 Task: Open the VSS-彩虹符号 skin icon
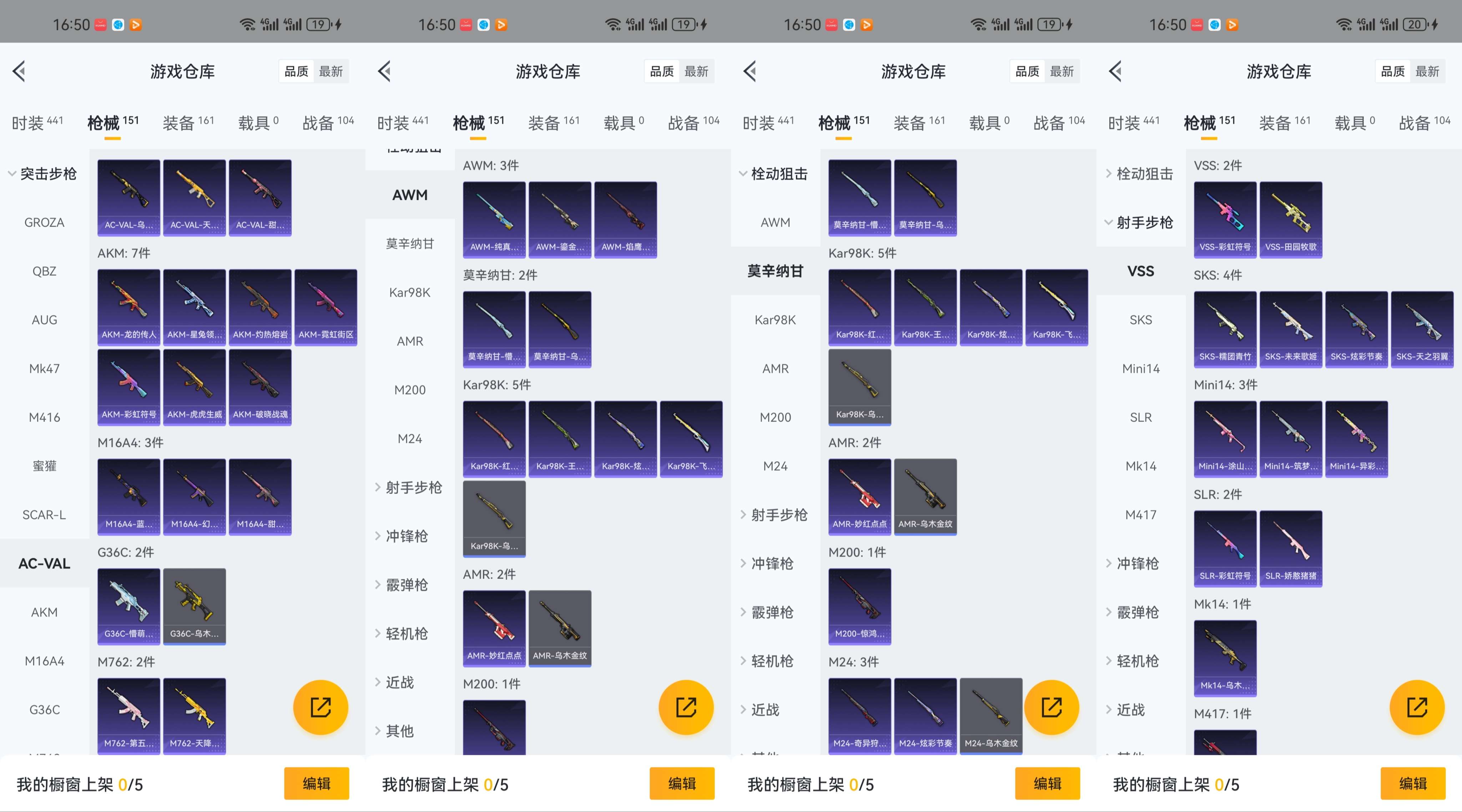click(1225, 220)
